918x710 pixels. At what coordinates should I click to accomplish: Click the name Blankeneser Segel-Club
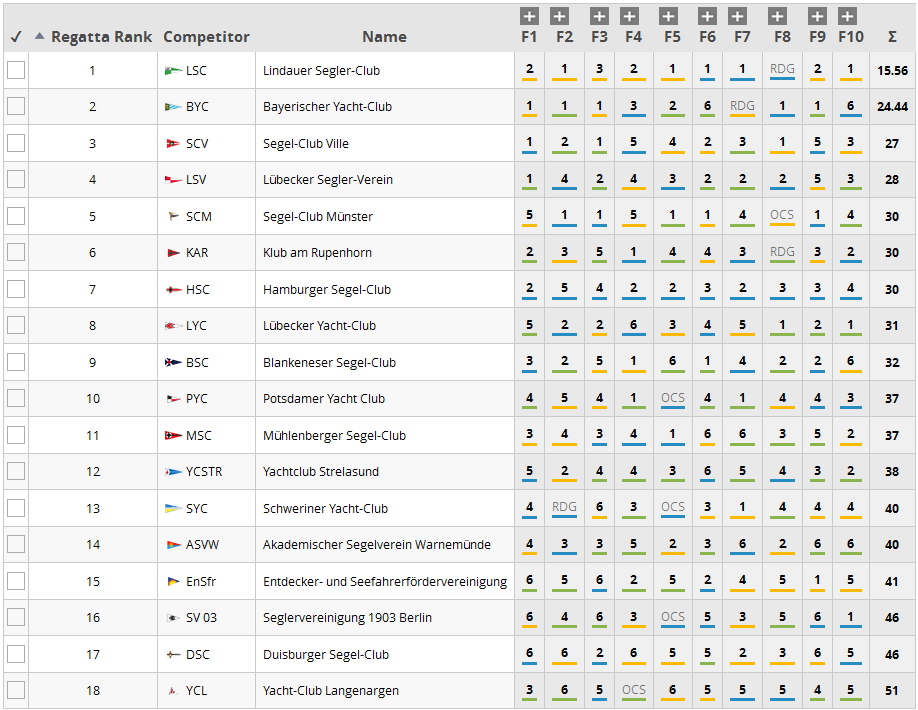point(329,363)
